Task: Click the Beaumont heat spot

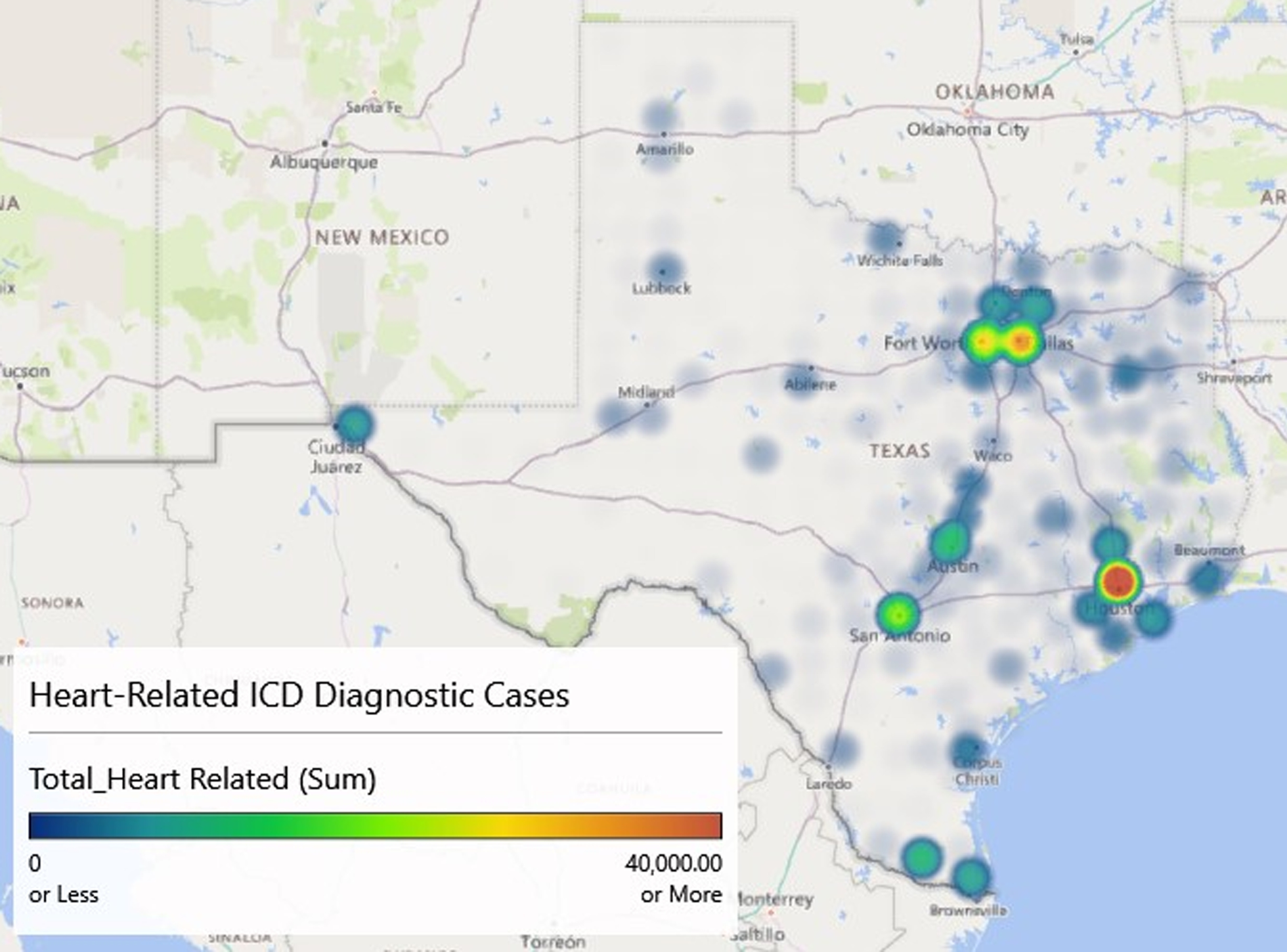Action: click(x=1206, y=578)
